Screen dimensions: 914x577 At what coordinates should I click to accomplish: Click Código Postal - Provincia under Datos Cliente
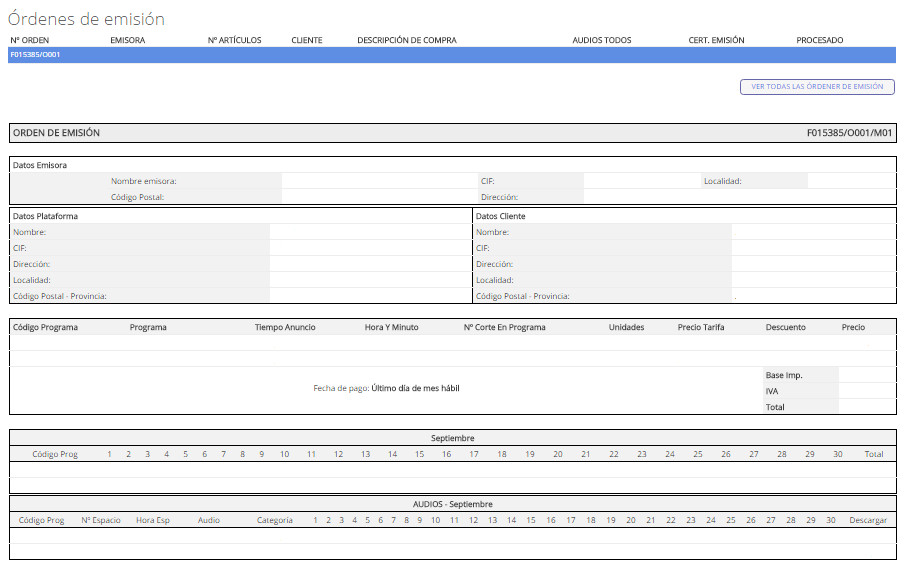click(522, 296)
